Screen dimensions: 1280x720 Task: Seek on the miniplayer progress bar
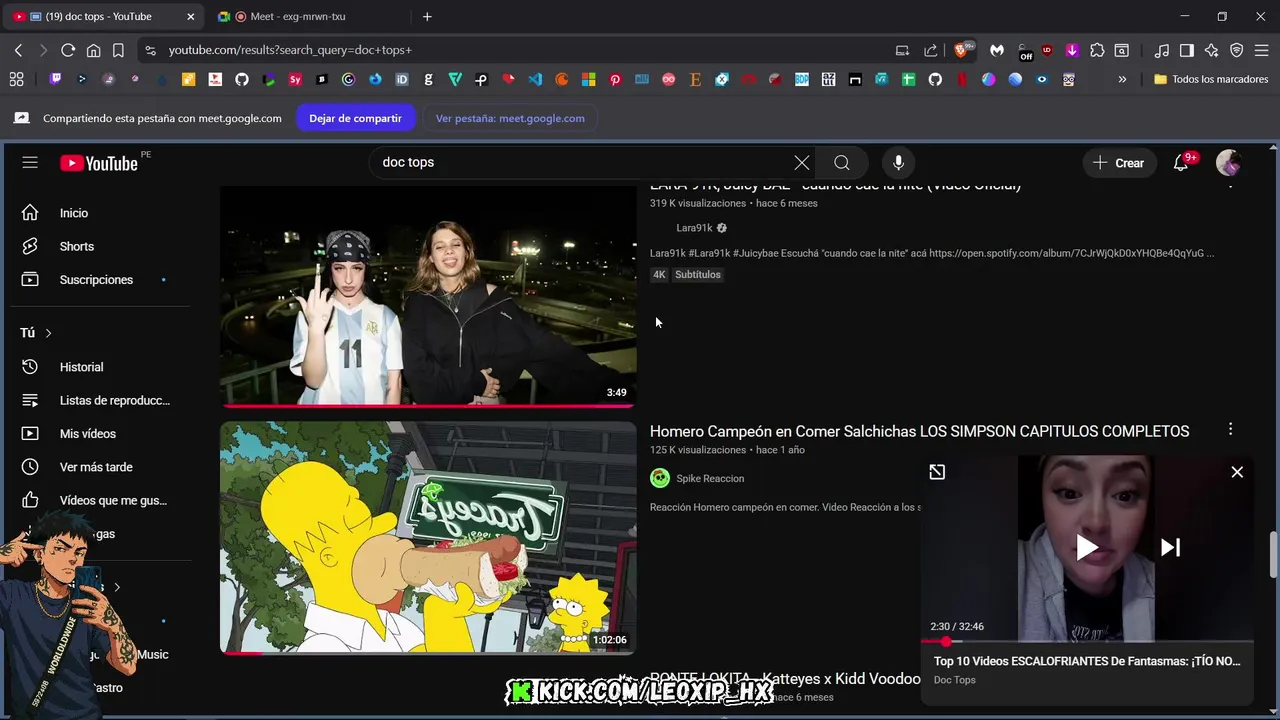click(x=1087, y=641)
